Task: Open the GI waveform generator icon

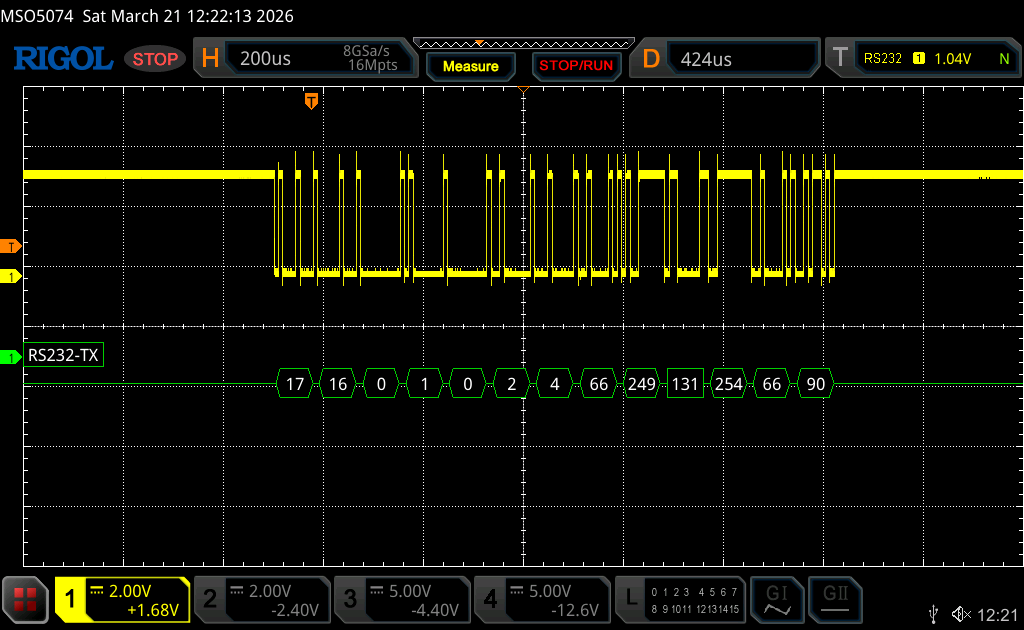Action: click(x=776, y=599)
